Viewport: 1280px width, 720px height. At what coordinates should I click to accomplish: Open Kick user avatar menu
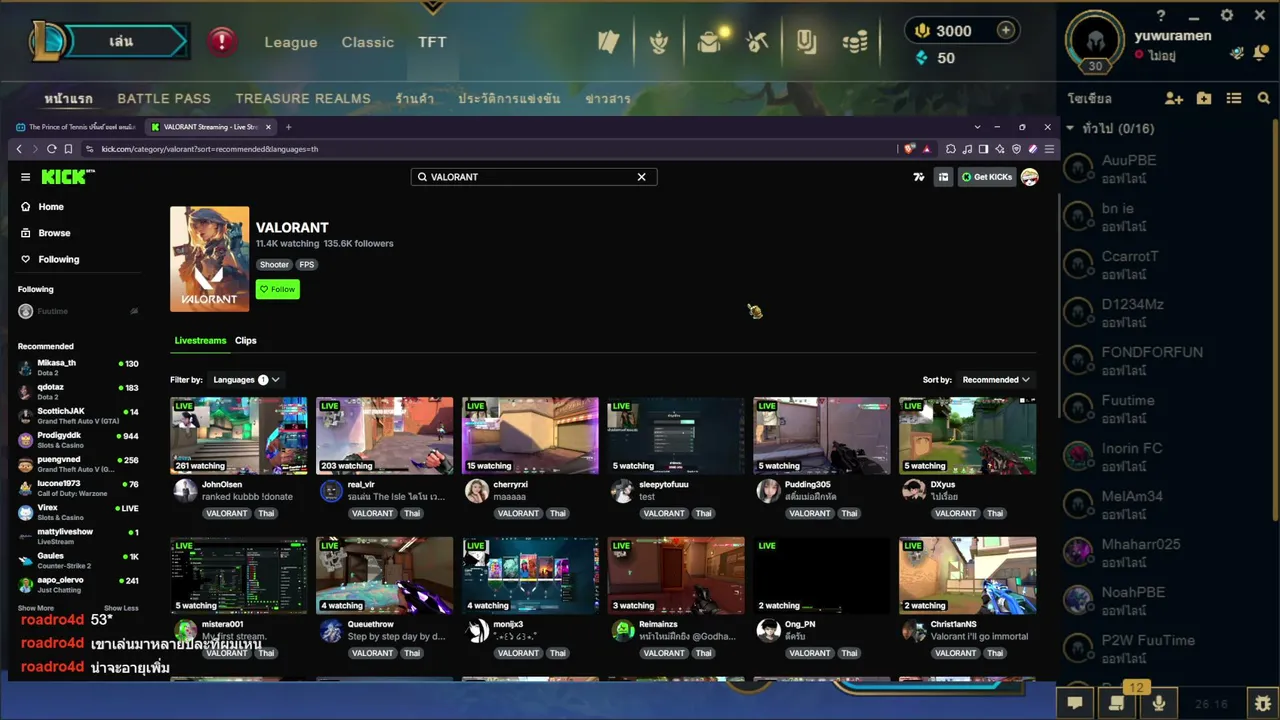pyautogui.click(x=1030, y=177)
